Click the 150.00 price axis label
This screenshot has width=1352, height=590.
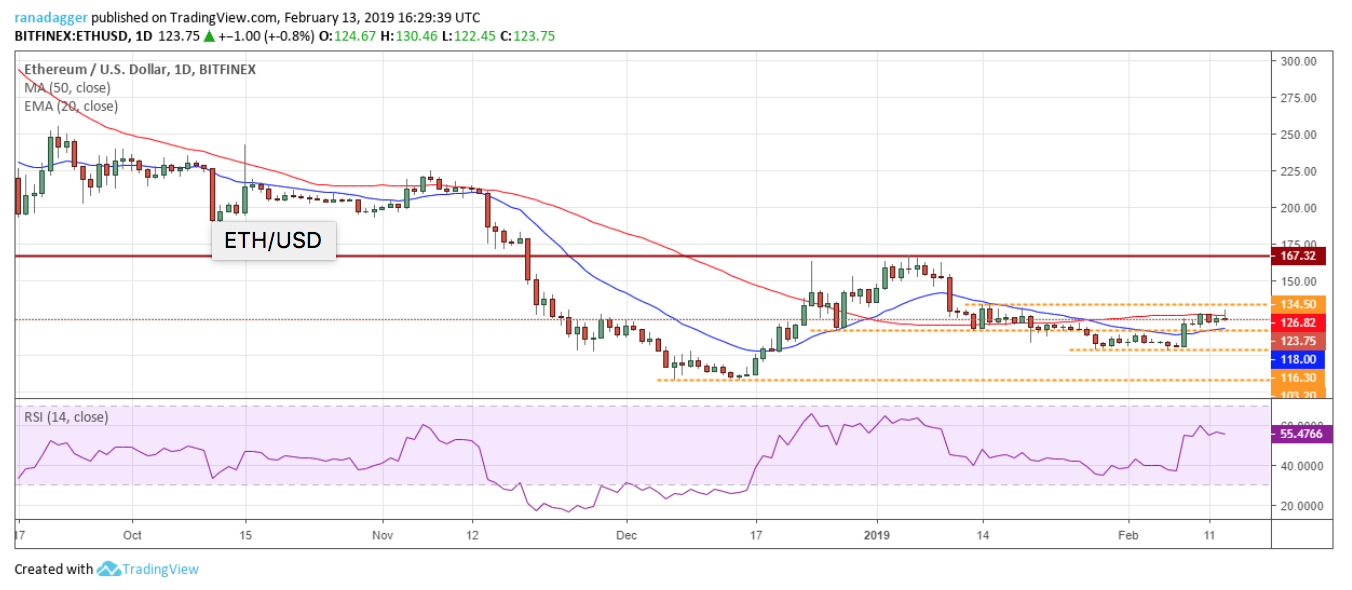pos(1298,282)
